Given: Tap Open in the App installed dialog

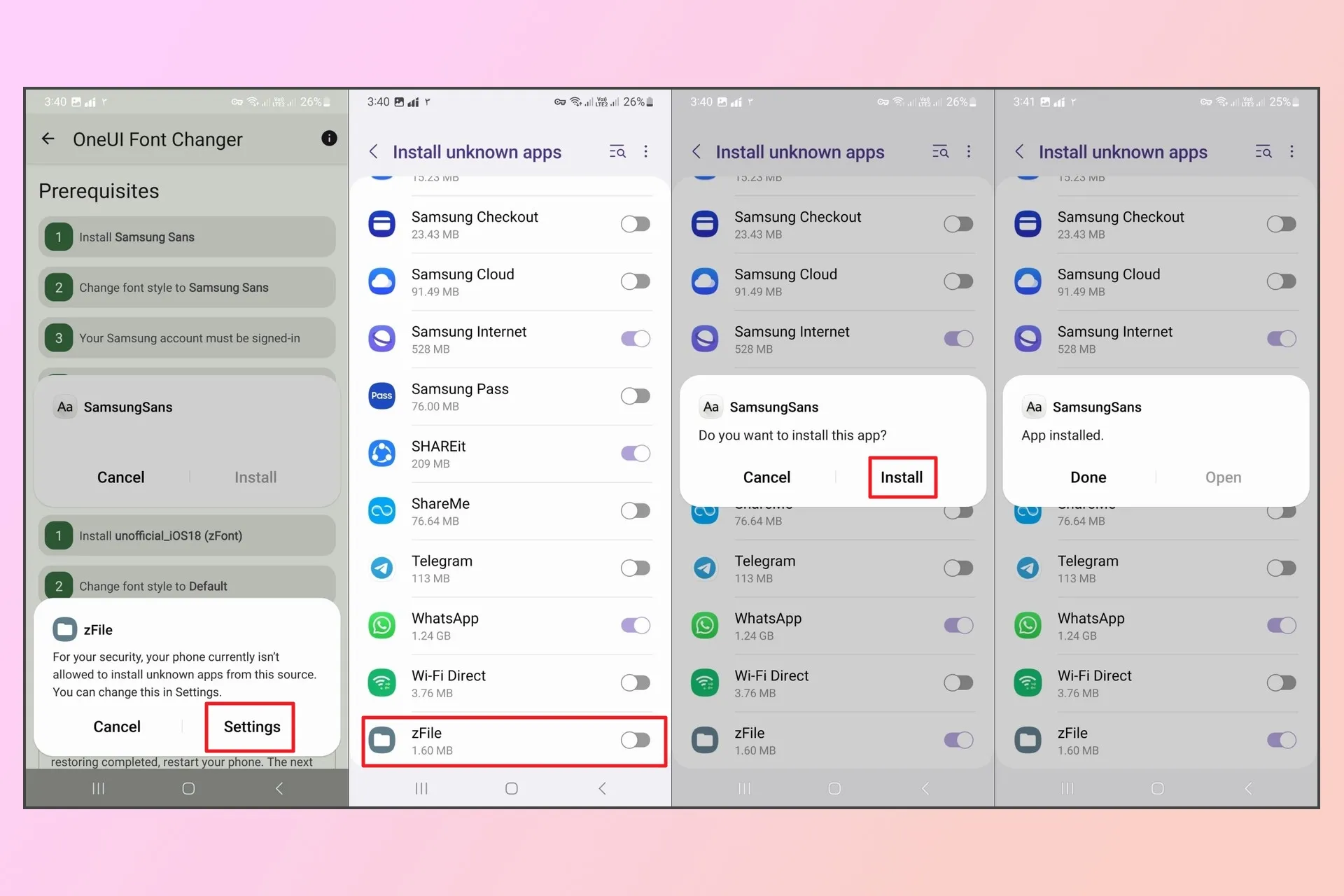Looking at the screenshot, I should tap(1223, 477).
